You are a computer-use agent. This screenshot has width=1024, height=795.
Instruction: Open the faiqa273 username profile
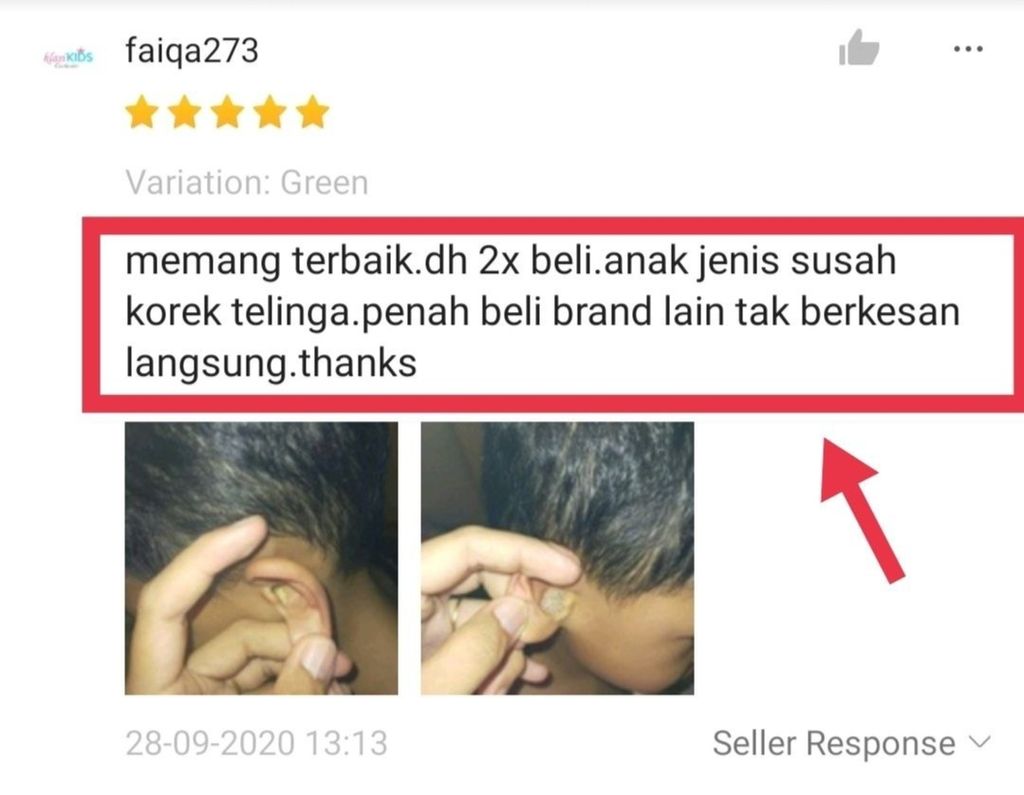tap(192, 50)
